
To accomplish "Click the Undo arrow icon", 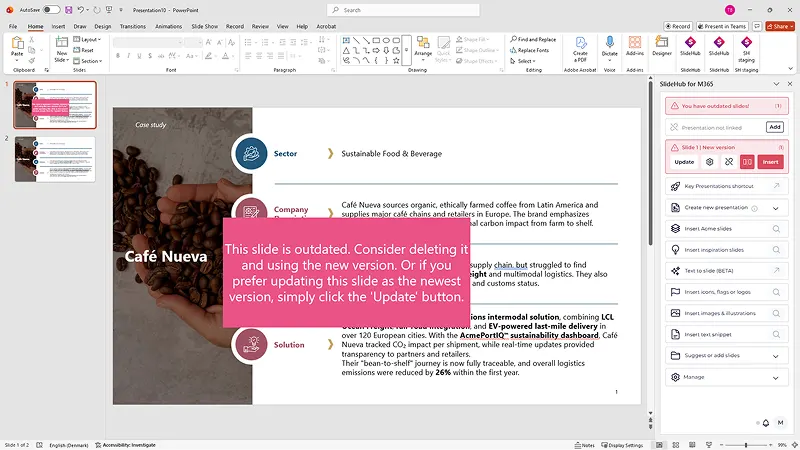I will click(x=81, y=10).
